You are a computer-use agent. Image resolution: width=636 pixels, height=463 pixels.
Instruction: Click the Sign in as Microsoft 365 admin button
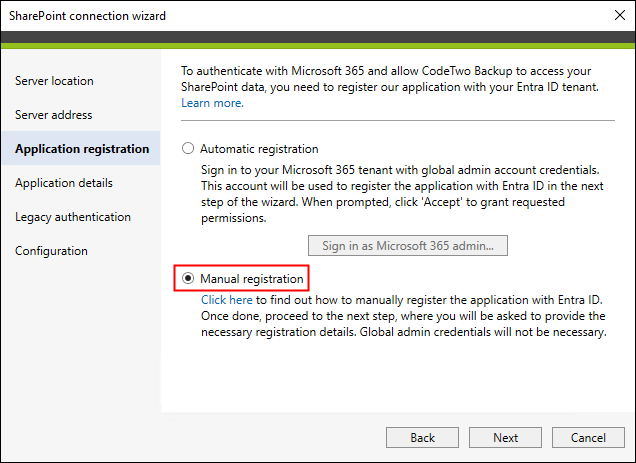tap(408, 245)
